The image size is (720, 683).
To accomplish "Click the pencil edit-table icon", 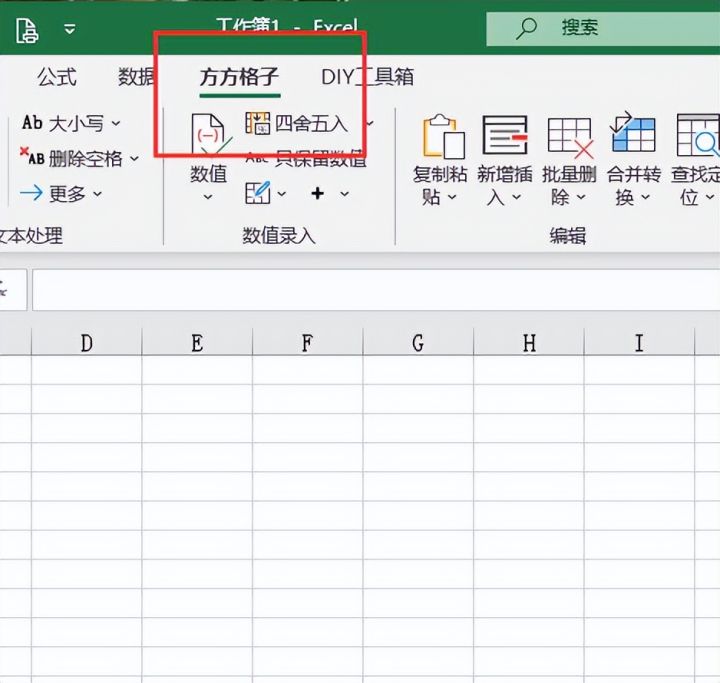I will (x=257, y=193).
